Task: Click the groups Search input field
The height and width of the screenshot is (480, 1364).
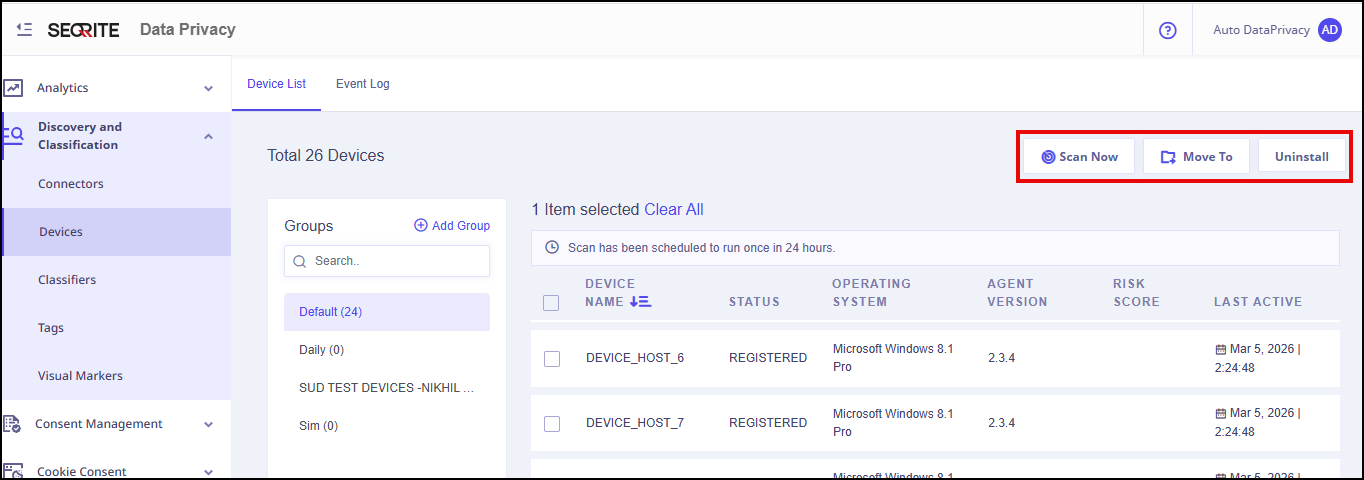Action: point(397,261)
